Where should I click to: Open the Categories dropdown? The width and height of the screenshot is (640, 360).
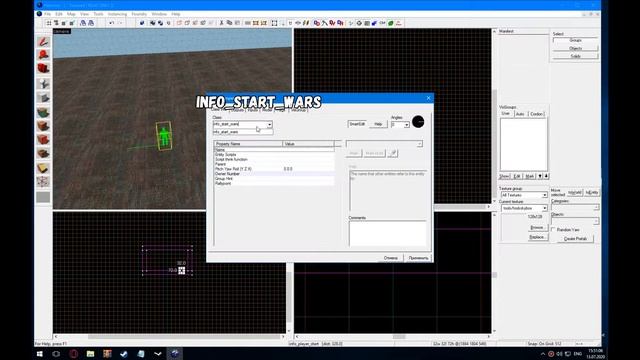pyautogui.click(x=596, y=208)
